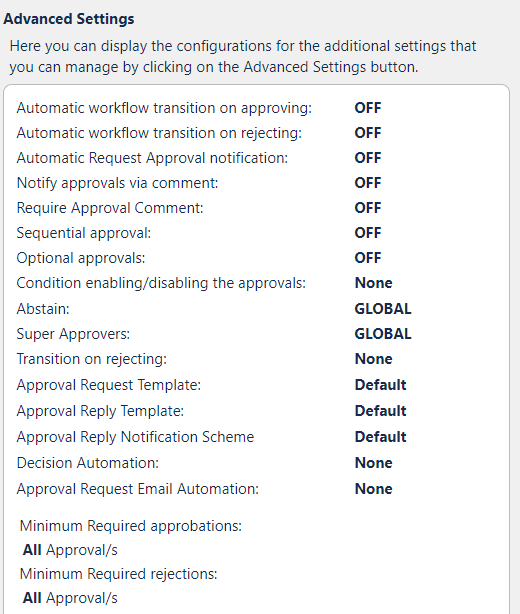The height and width of the screenshot is (614, 520).
Task: Click All Approval/s under Minimum Required approbations
Action: click(x=70, y=550)
